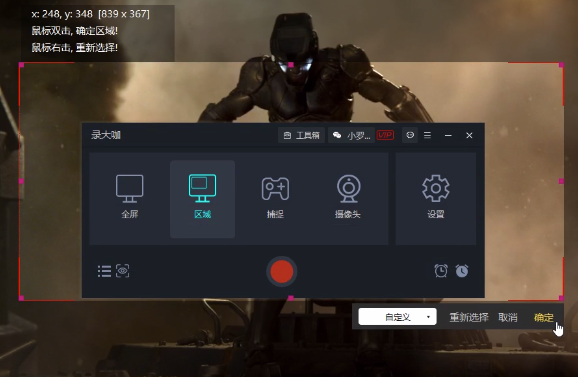Start recording with the red record button
The width and height of the screenshot is (578, 377).
click(282, 272)
